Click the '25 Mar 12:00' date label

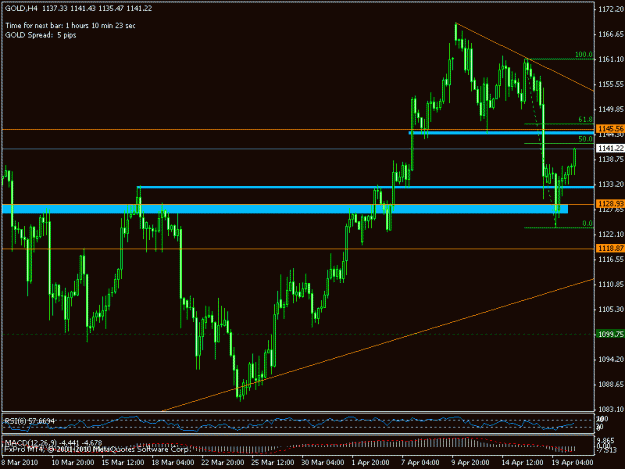coord(273,463)
